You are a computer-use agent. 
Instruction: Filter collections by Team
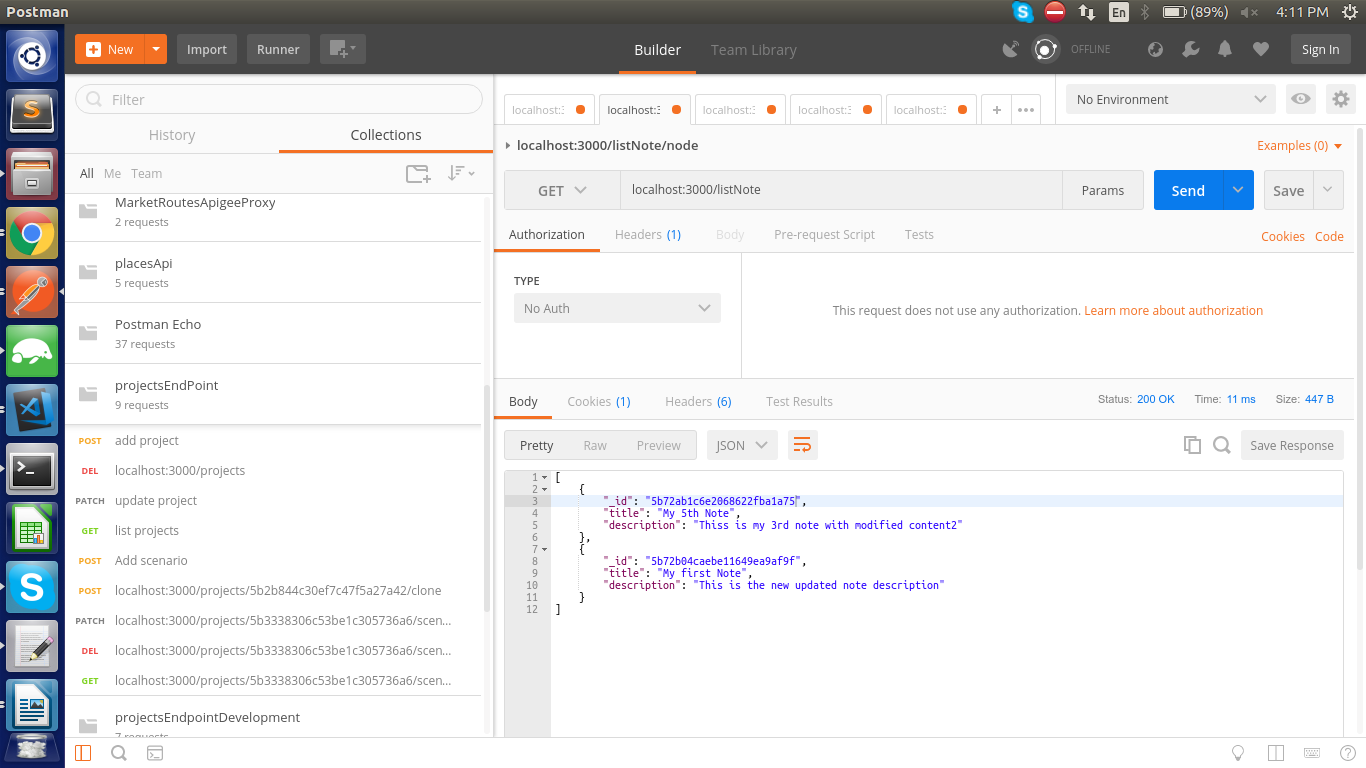coord(146,173)
